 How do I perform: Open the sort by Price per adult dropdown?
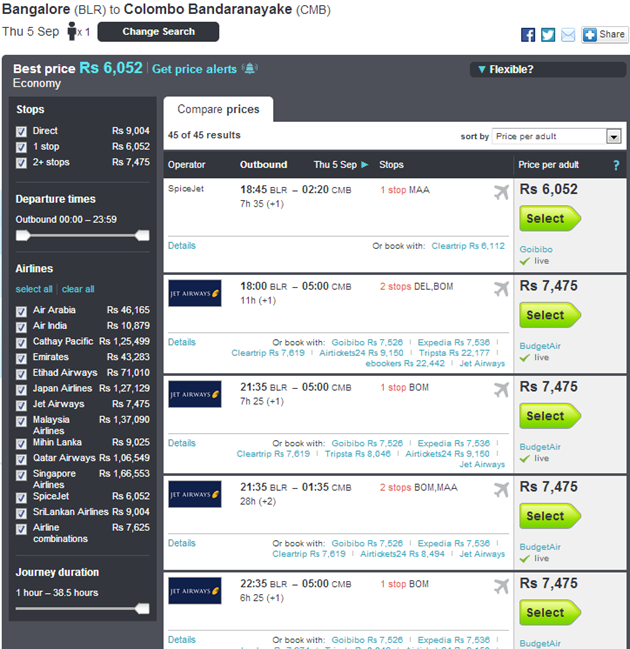pos(557,136)
